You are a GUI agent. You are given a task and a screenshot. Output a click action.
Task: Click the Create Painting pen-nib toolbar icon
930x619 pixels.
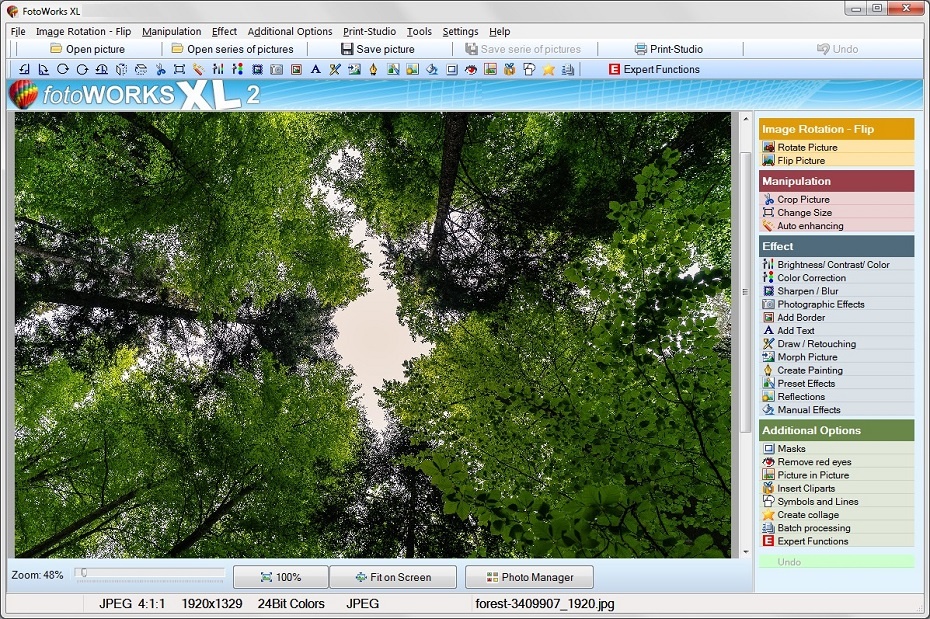(x=373, y=69)
